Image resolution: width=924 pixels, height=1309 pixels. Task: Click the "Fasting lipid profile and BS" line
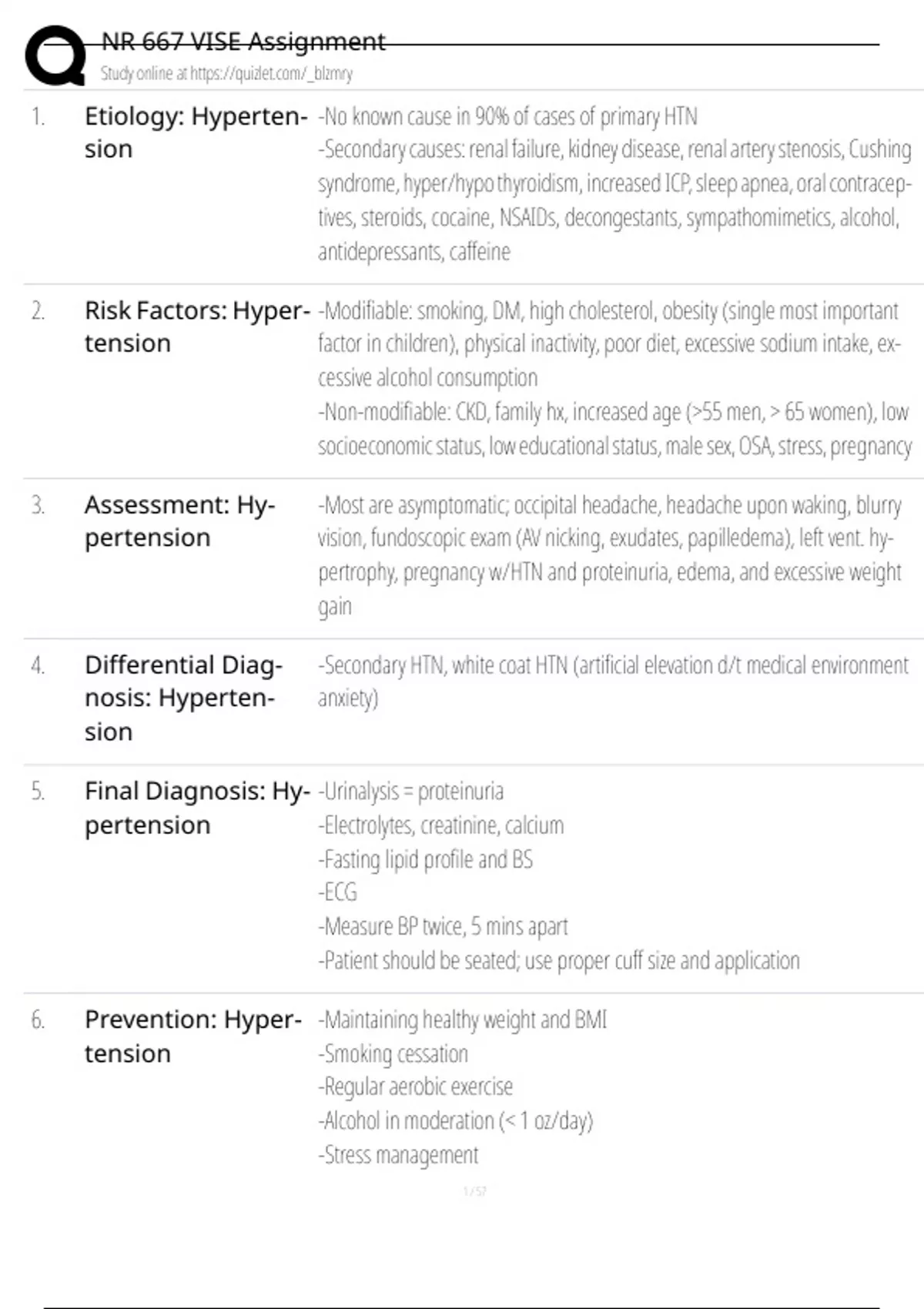[426, 859]
